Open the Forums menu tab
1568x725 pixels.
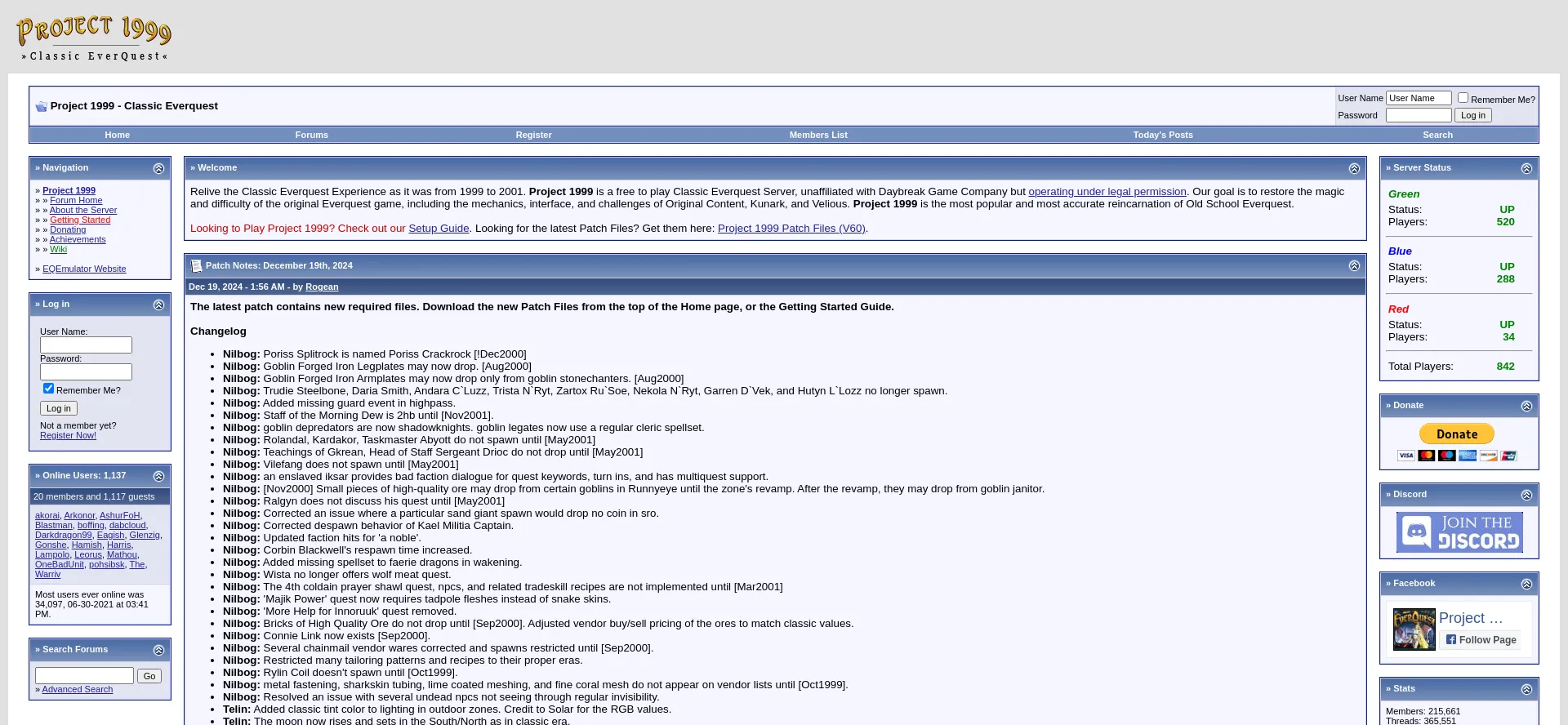click(311, 135)
